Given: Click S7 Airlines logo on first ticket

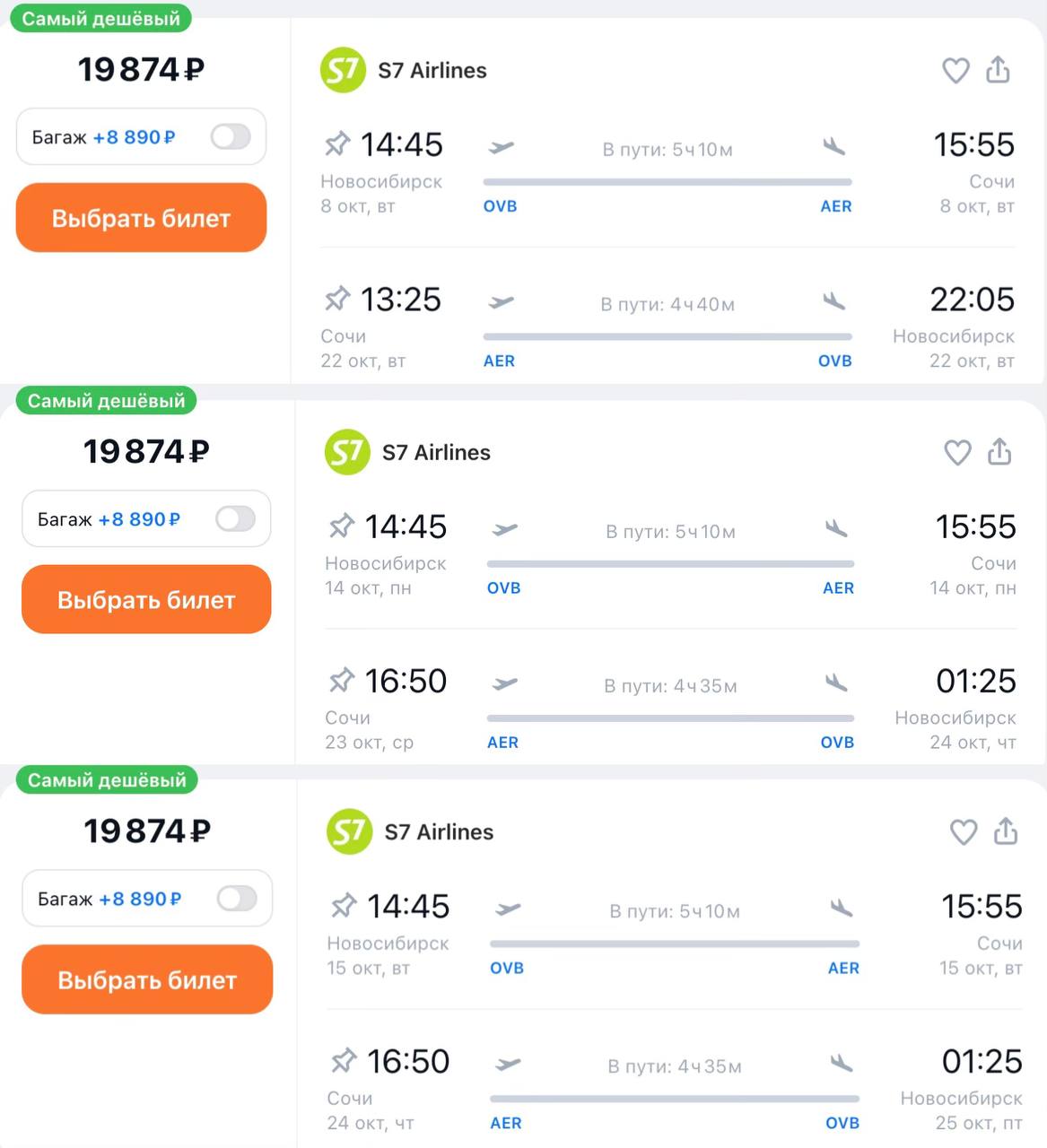Looking at the screenshot, I should [x=343, y=70].
